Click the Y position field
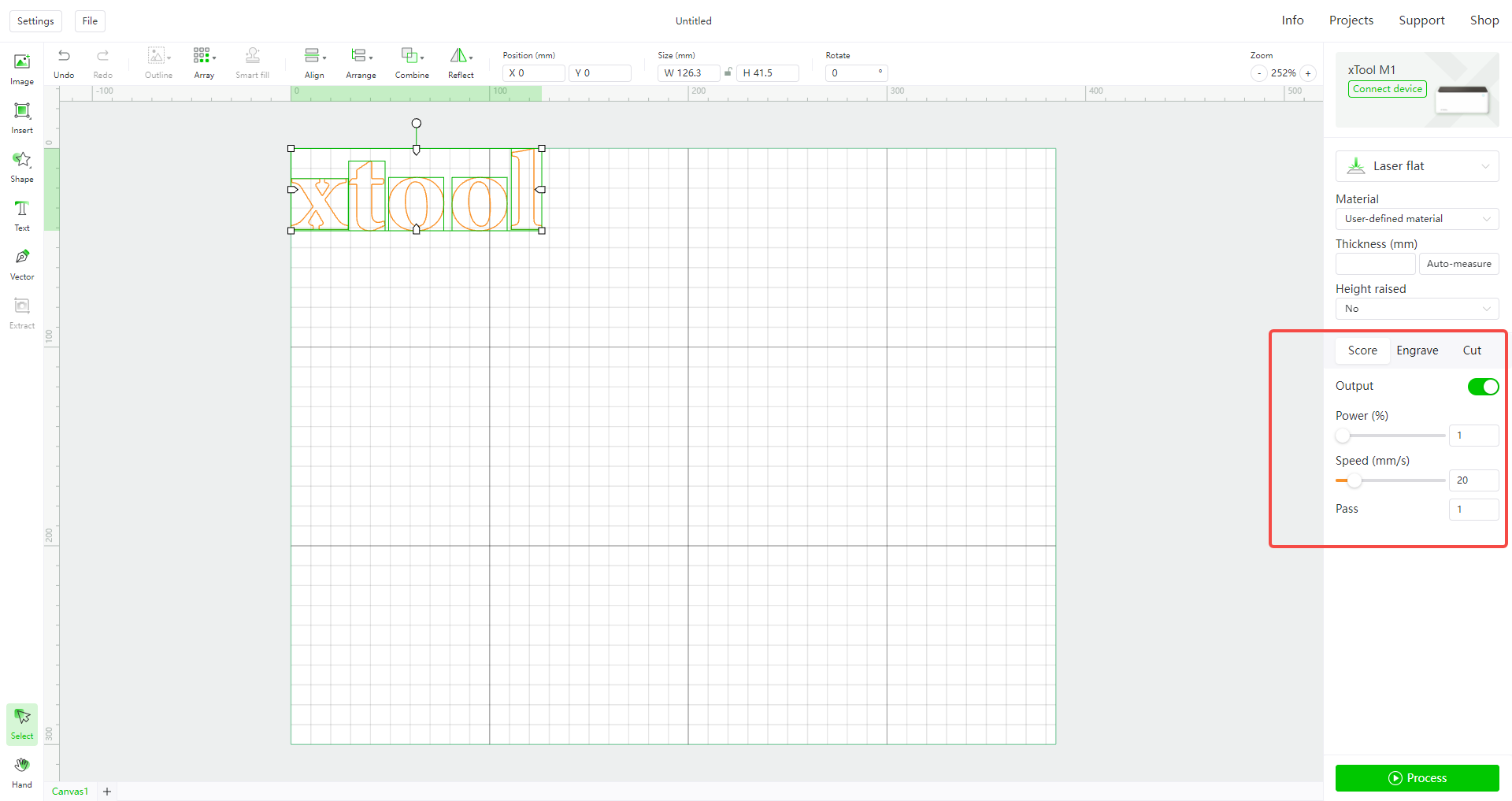1512x801 pixels. click(x=600, y=73)
